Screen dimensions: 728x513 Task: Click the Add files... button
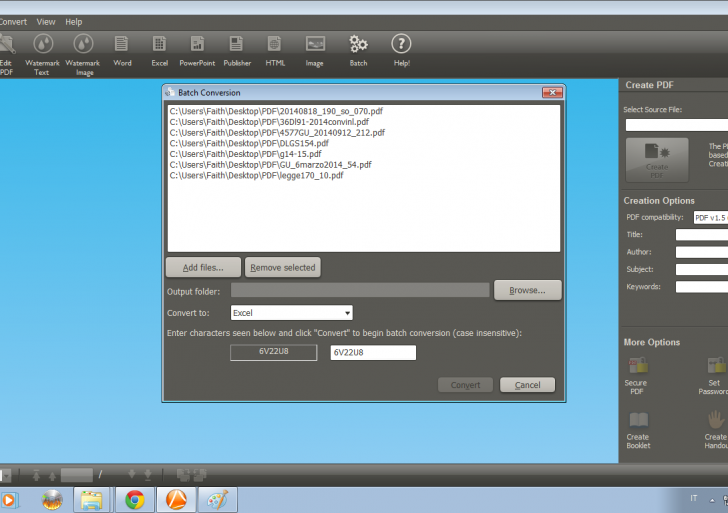pyautogui.click(x=203, y=267)
